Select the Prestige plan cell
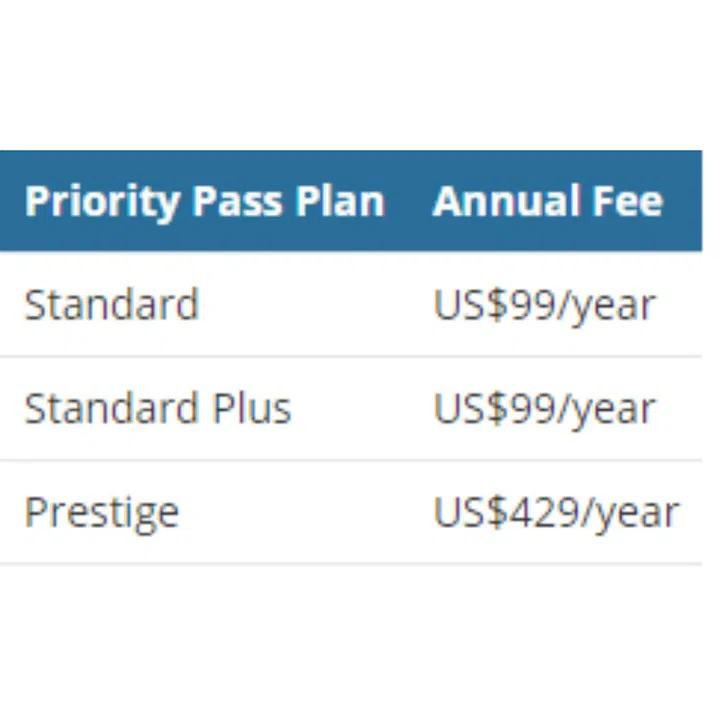 [x=101, y=513]
